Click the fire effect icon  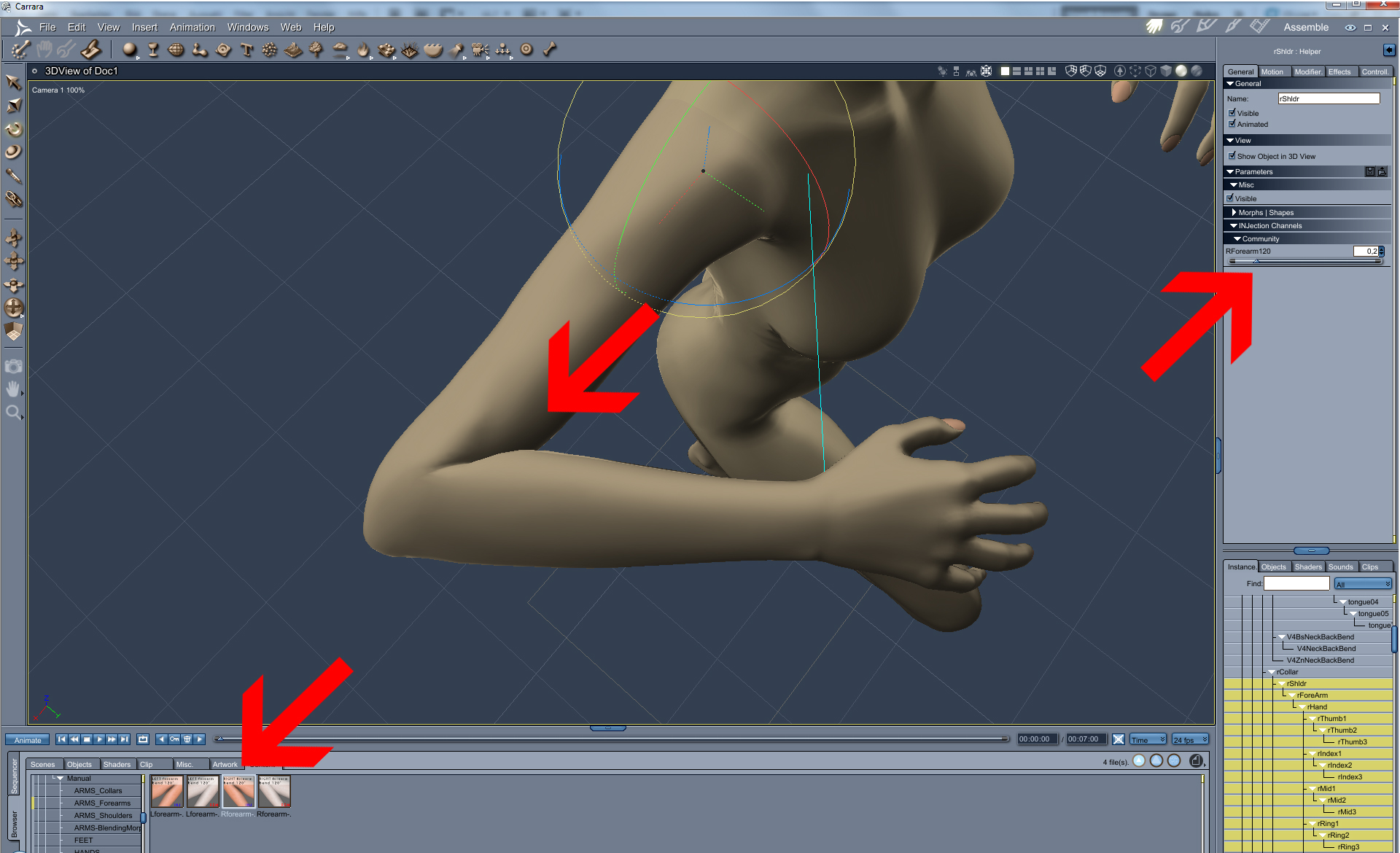pos(363,50)
